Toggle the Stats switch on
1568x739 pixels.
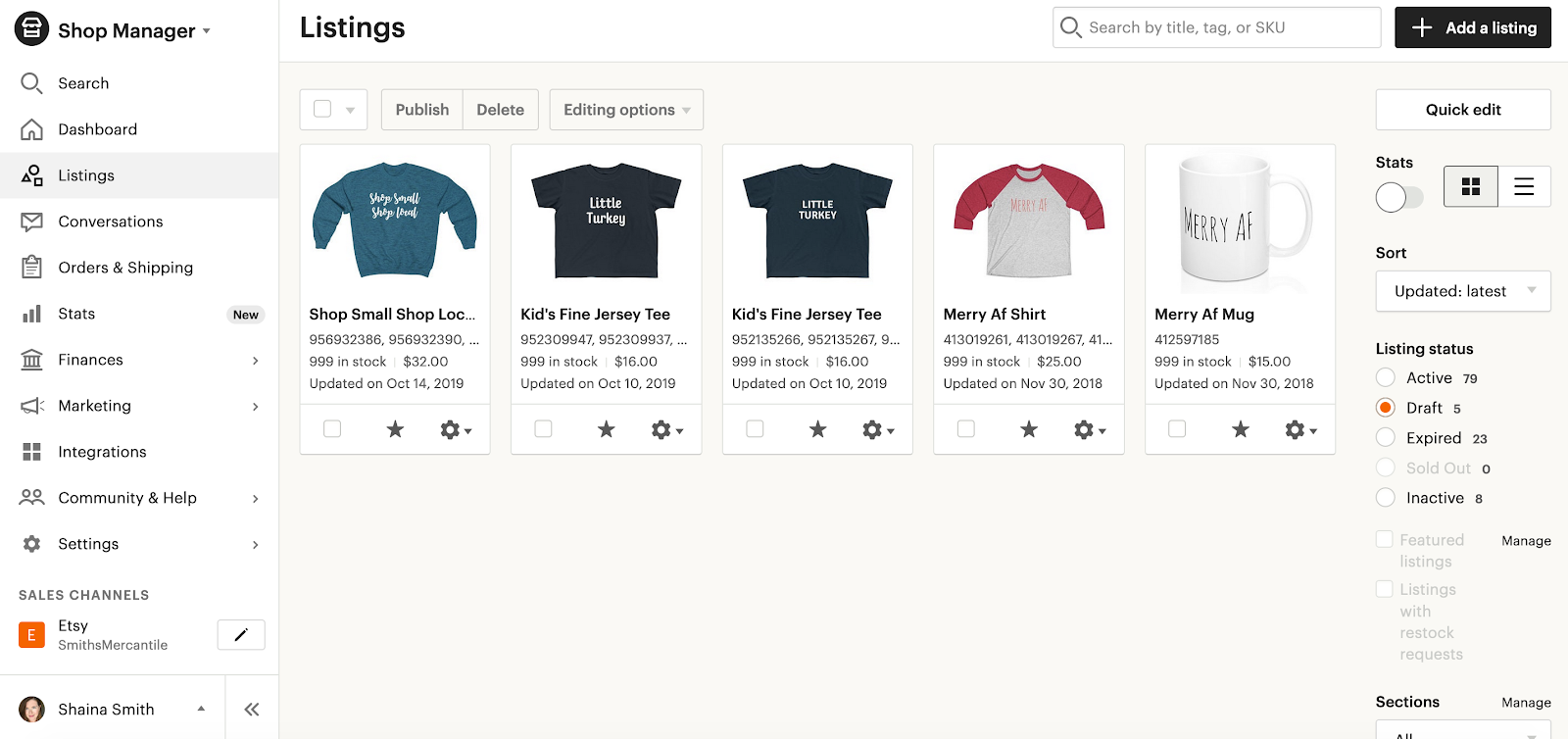tap(1399, 197)
